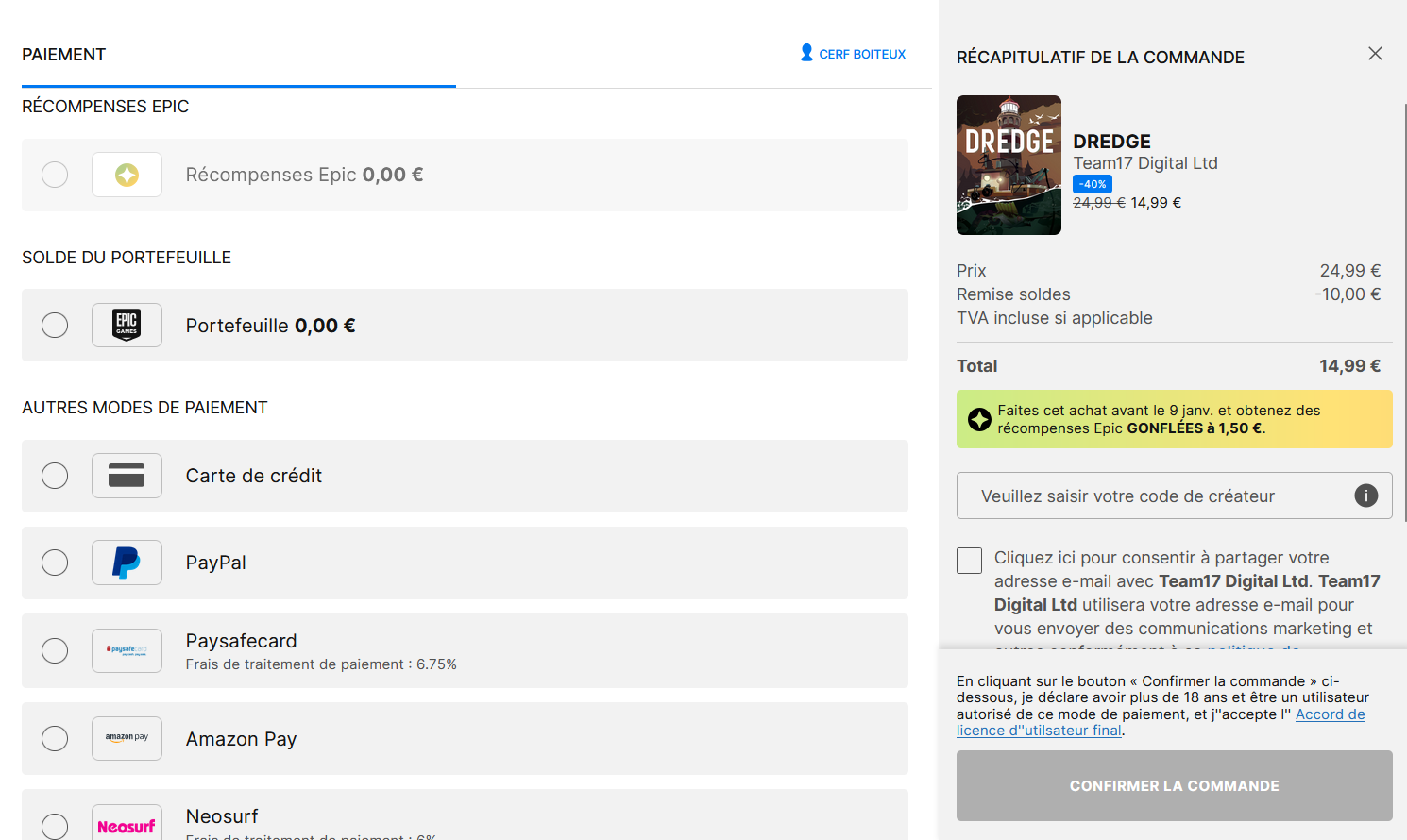Image resolution: width=1407 pixels, height=840 pixels.
Task: Check the email sharing consent checkbox
Action: (969, 561)
